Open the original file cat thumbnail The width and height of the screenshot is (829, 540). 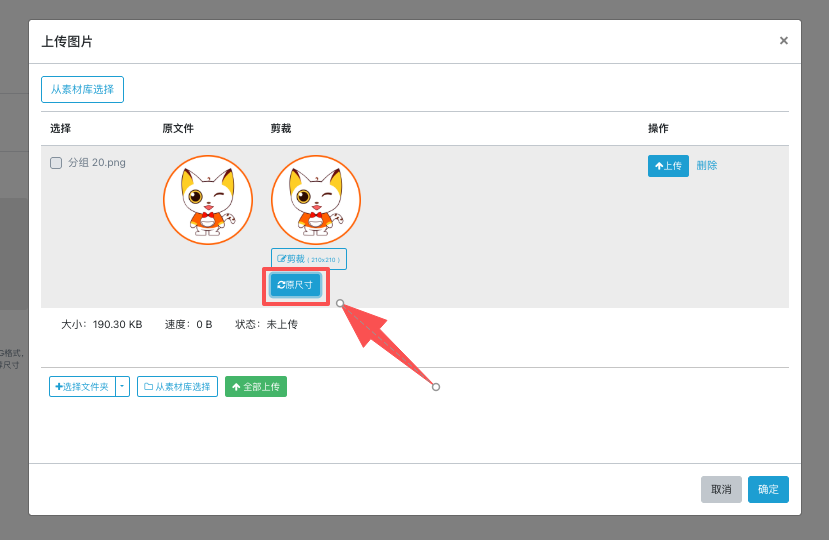[208, 200]
